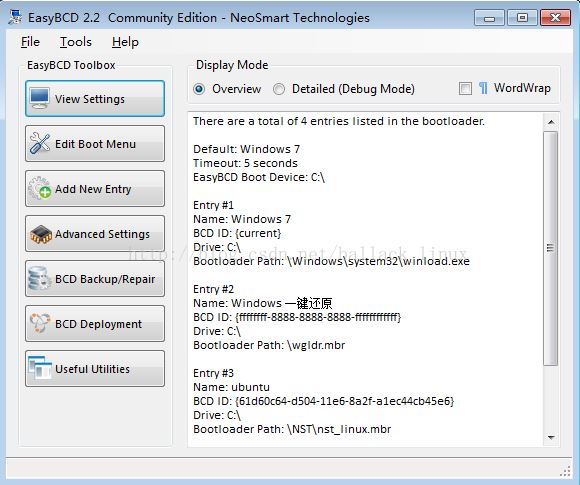This screenshot has height=485, width=580.
Task: Click the 'Timeout: 5 seconds' line
Action: [x=245, y=163]
